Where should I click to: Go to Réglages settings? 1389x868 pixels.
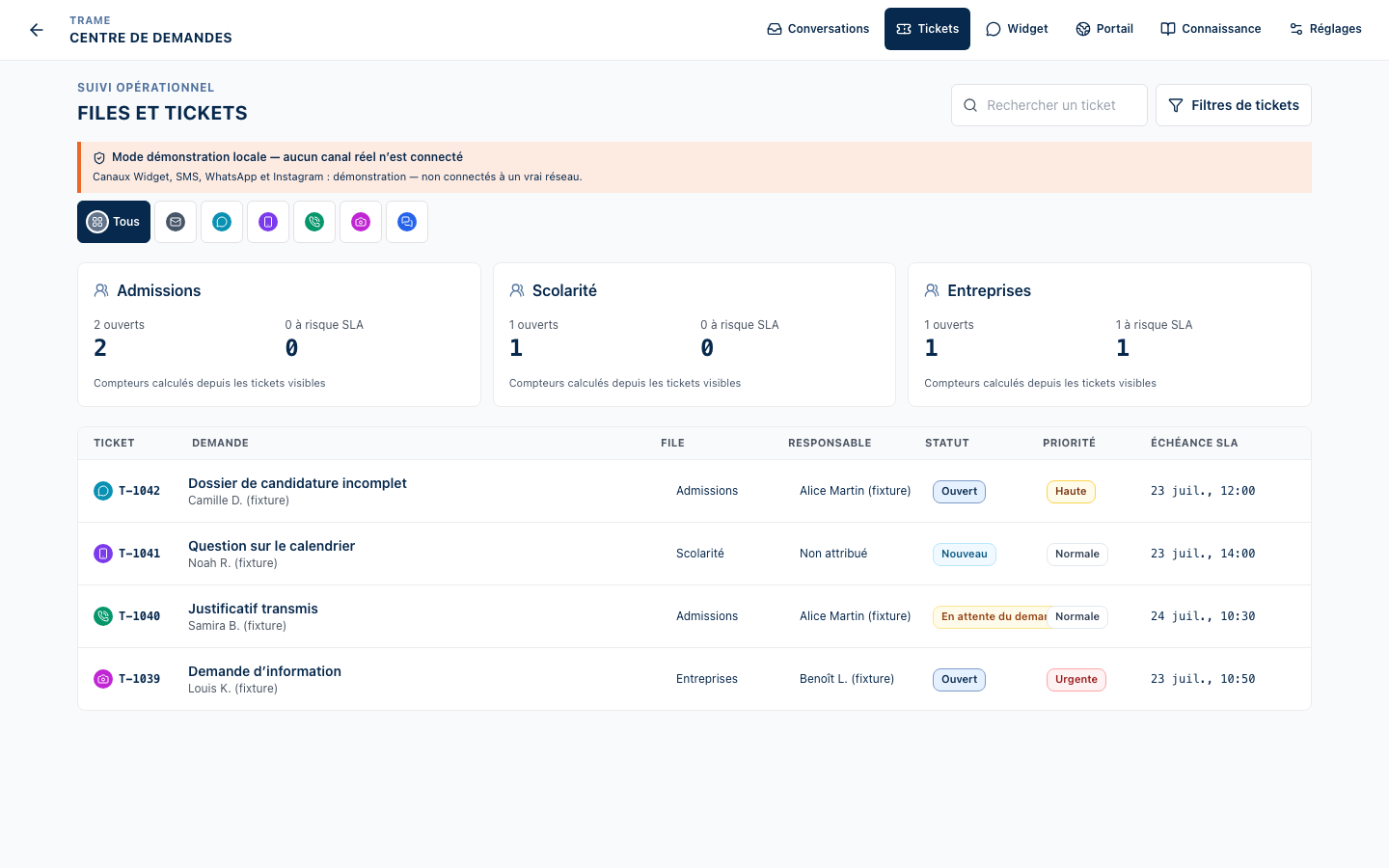(x=1325, y=29)
